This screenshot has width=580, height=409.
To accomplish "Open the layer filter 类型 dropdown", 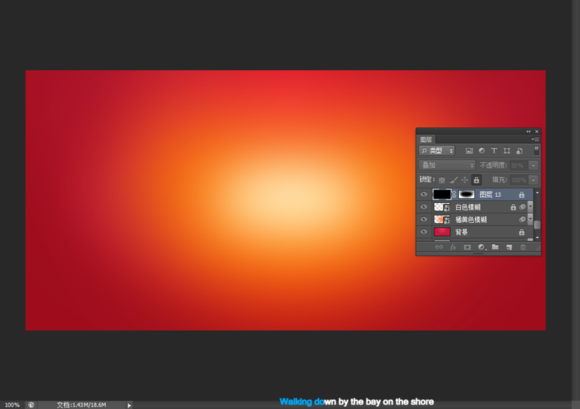I will coord(437,151).
